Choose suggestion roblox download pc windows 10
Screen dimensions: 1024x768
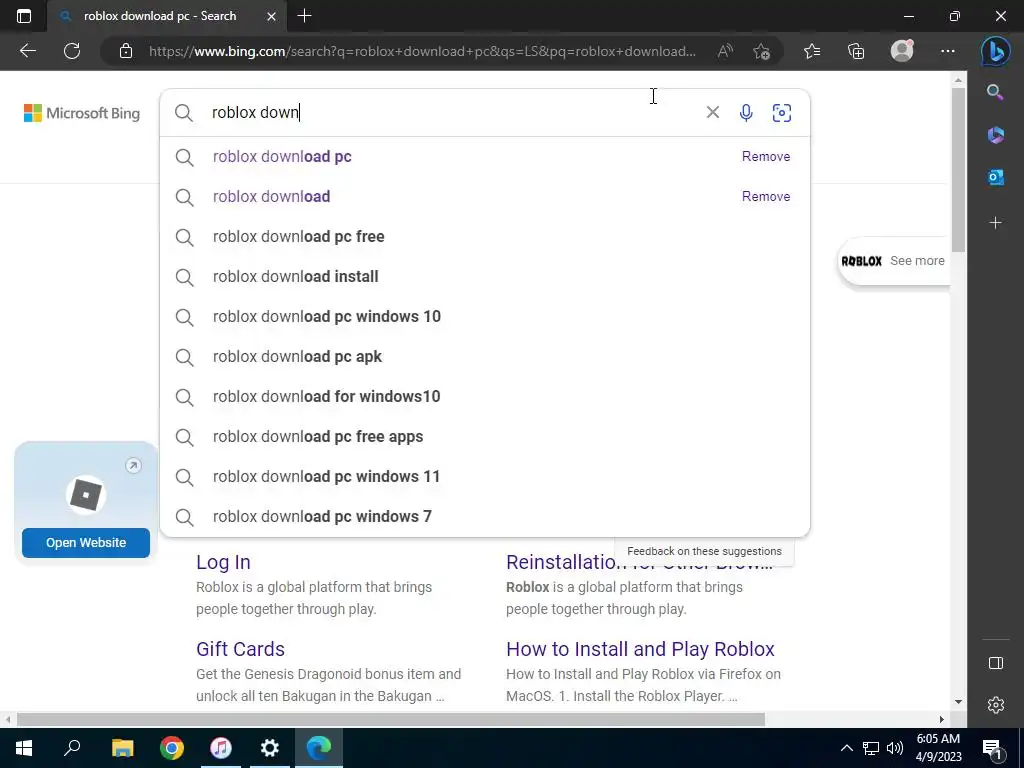pyautogui.click(x=485, y=317)
